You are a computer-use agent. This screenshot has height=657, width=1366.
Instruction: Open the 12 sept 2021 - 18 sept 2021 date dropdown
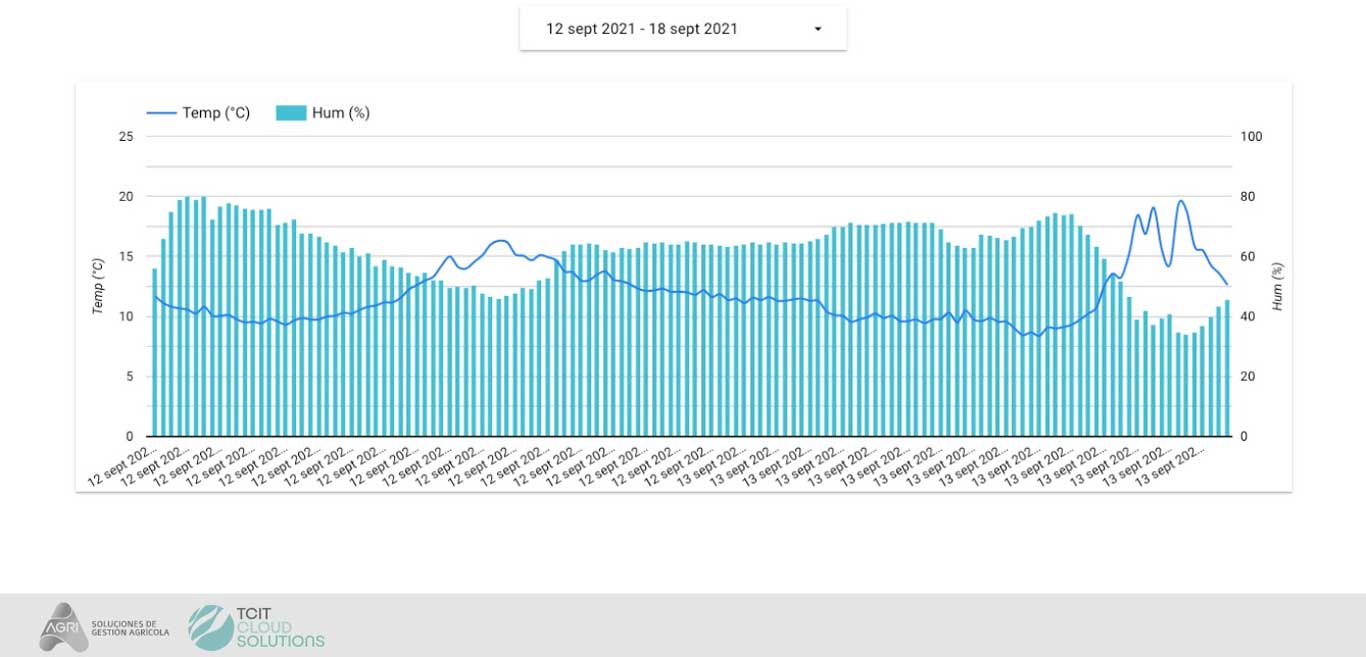point(683,29)
